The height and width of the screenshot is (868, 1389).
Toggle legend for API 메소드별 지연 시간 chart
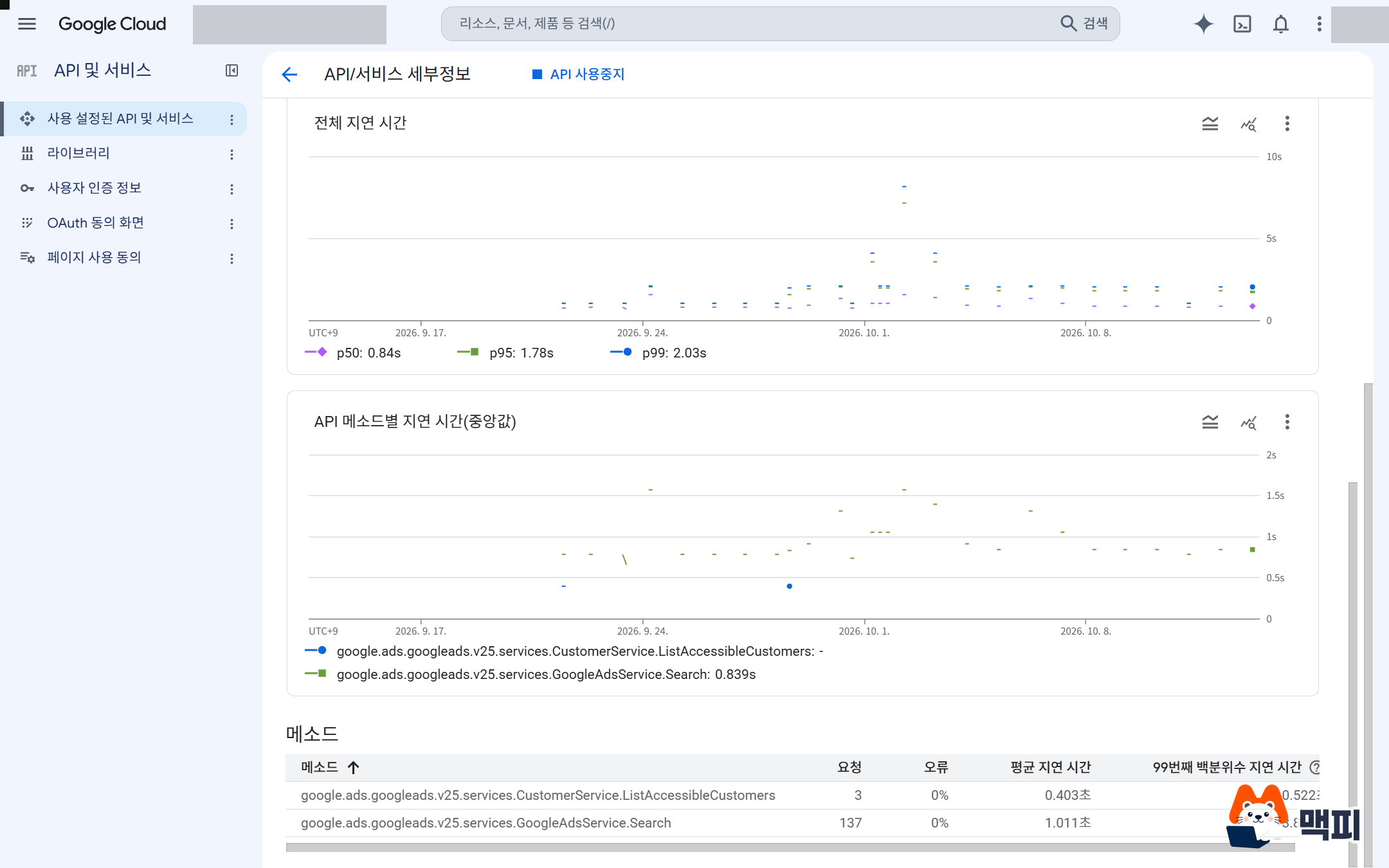pos(1210,422)
